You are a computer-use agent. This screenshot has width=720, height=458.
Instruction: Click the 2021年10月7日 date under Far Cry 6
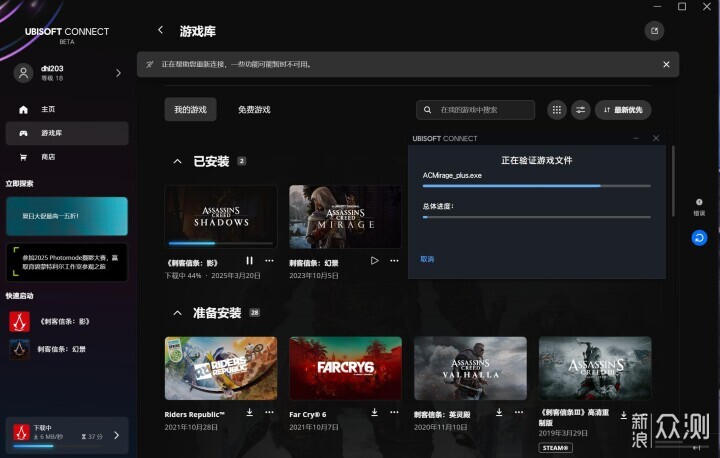click(x=314, y=427)
